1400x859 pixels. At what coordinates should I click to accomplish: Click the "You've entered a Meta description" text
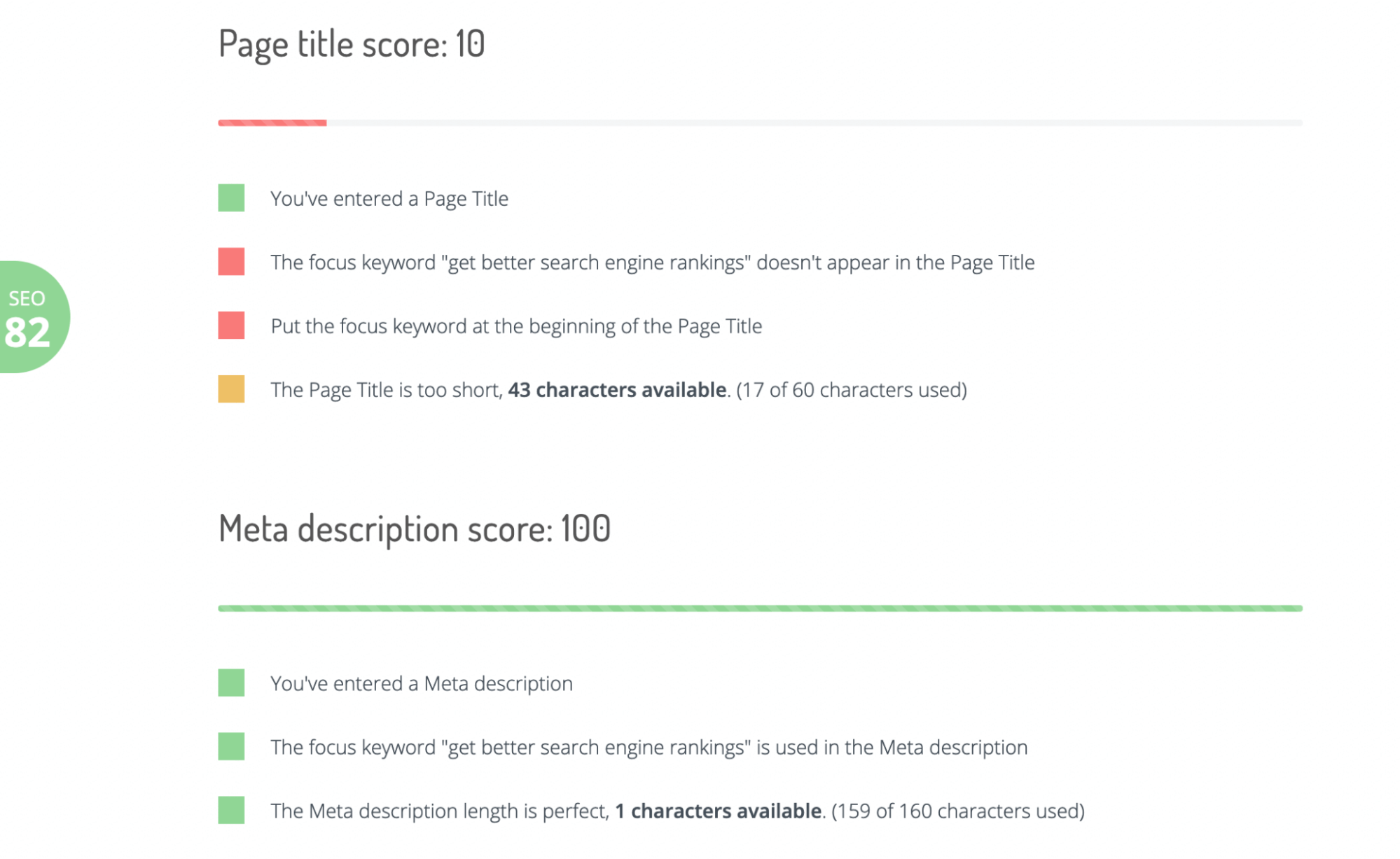[x=422, y=684]
